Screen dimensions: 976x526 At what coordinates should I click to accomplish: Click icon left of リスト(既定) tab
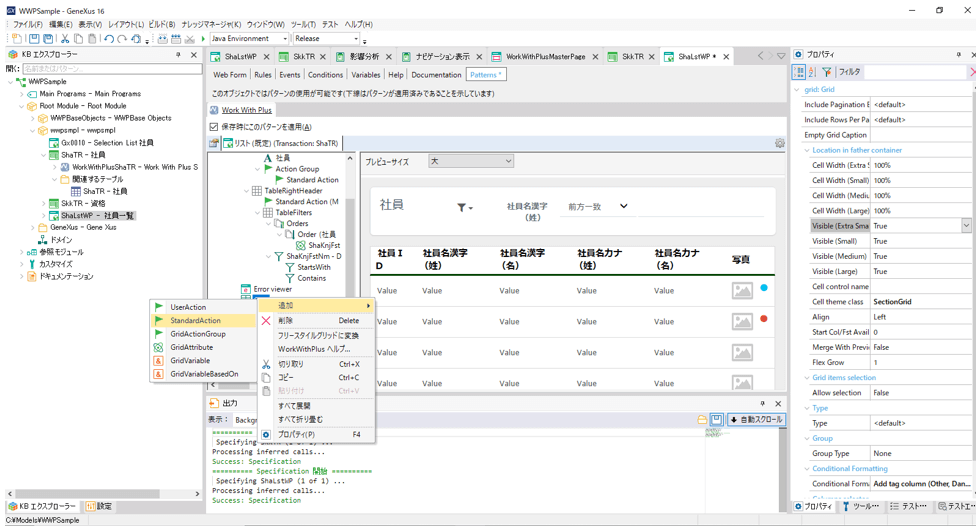(214, 143)
